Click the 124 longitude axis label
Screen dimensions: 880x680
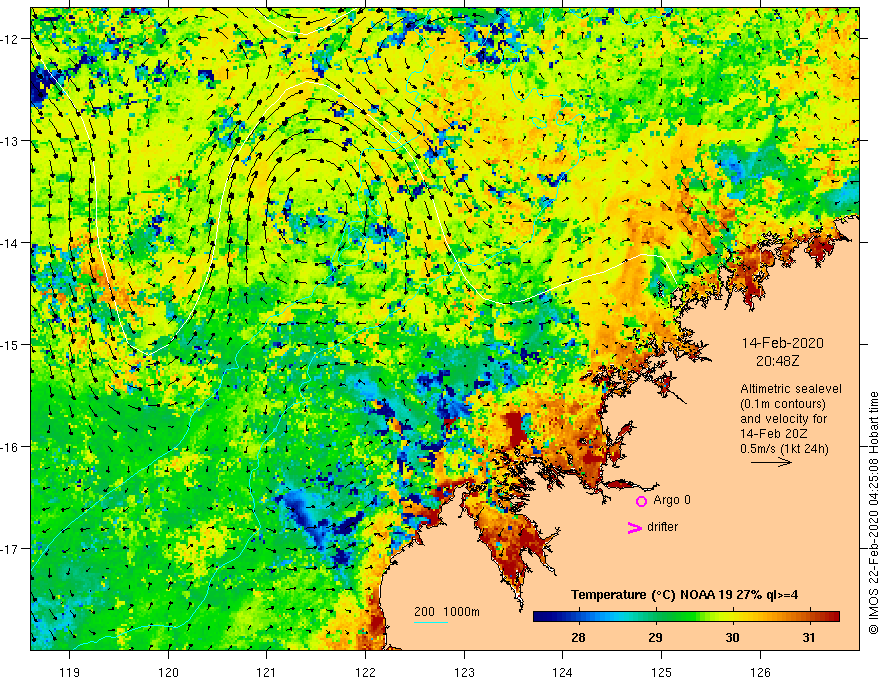[x=563, y=672]
